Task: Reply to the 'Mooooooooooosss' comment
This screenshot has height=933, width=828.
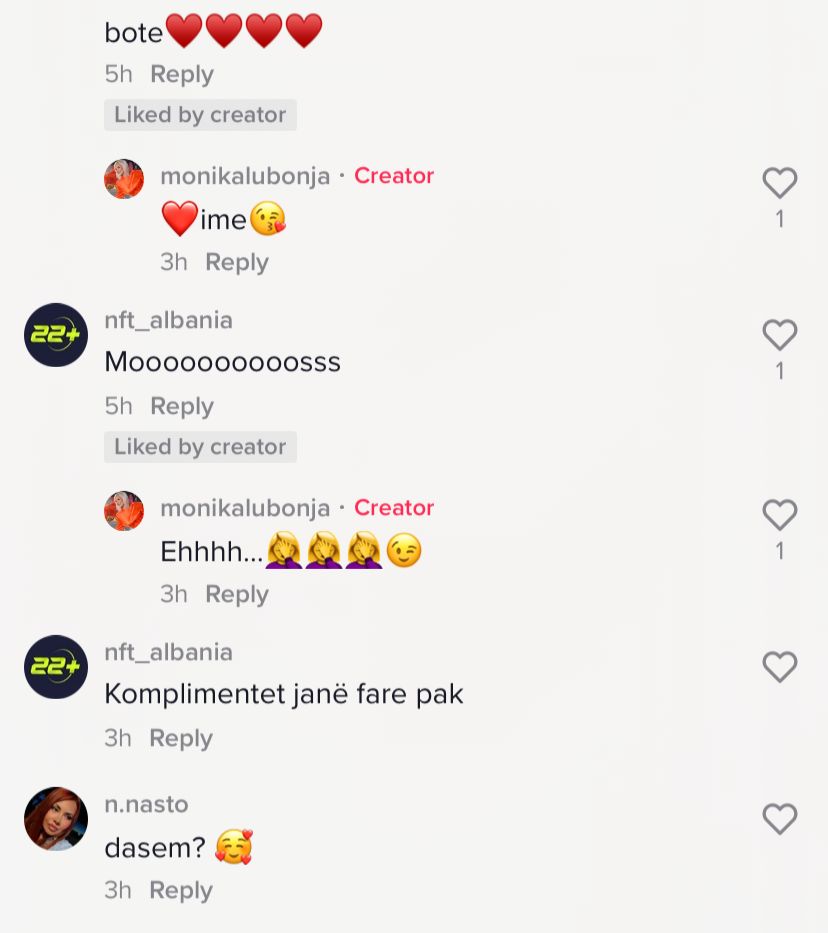Action: pyautogui.click(x=182, y=406)
